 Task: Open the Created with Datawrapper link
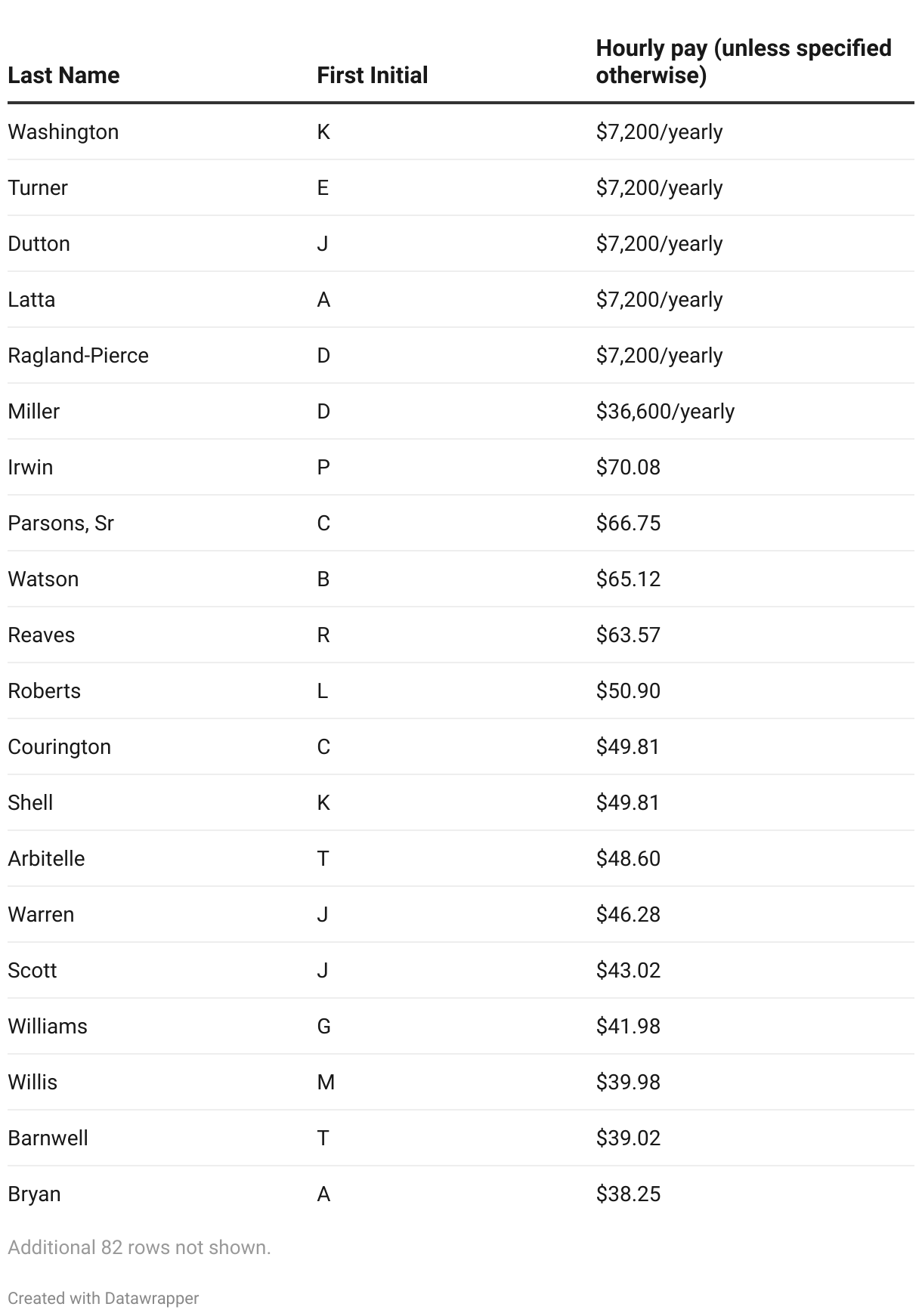104,1298
